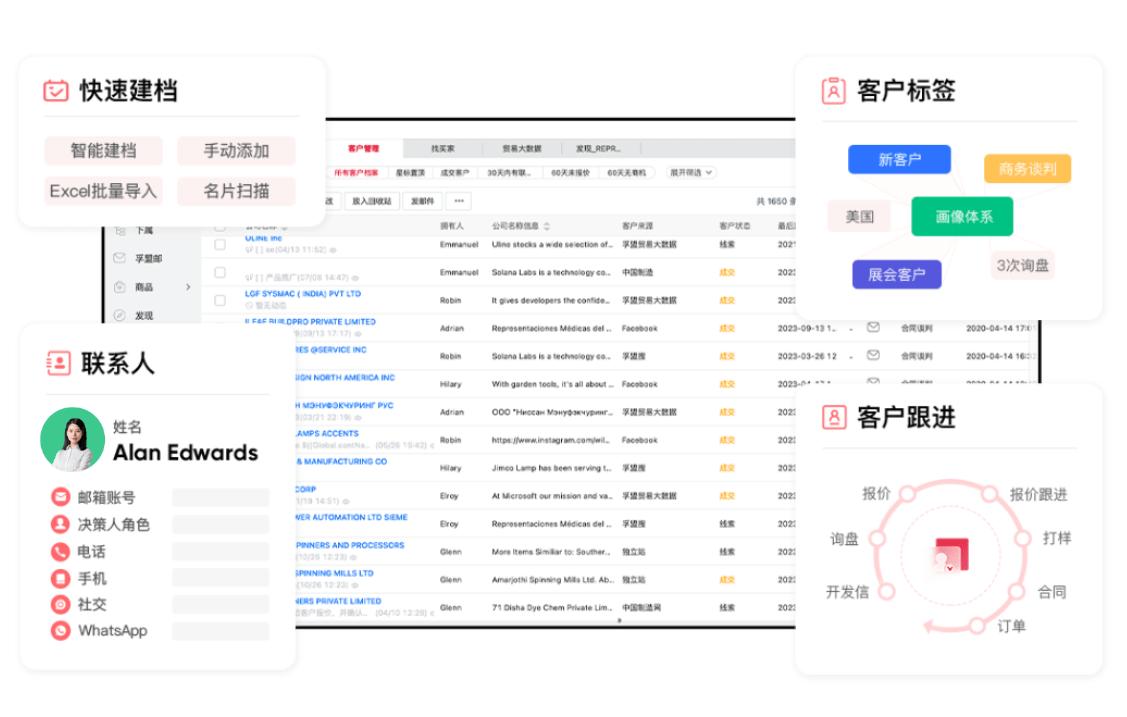Click the 发邮件 send email button

tap(425, 201)
